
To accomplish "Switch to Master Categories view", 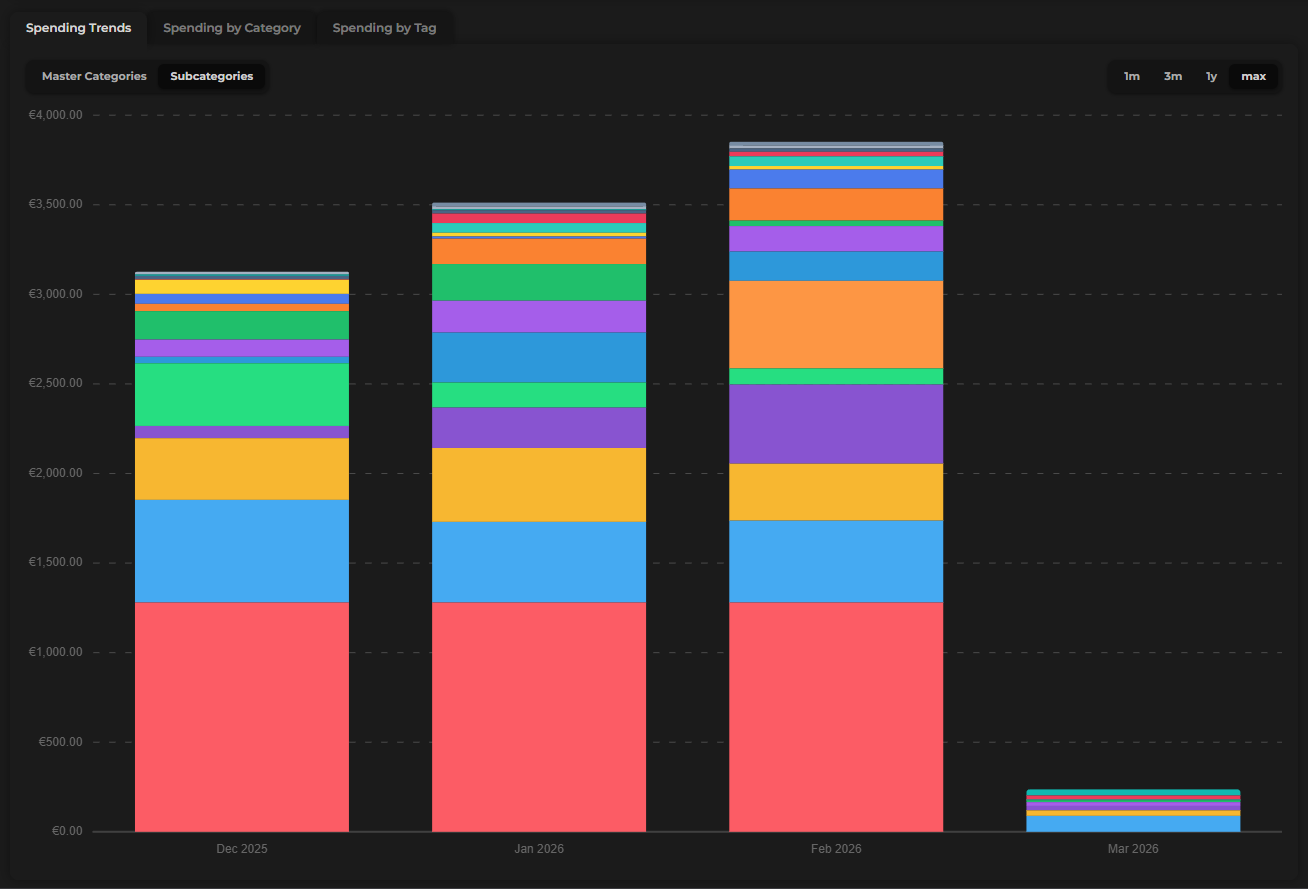I will [93, 76].
